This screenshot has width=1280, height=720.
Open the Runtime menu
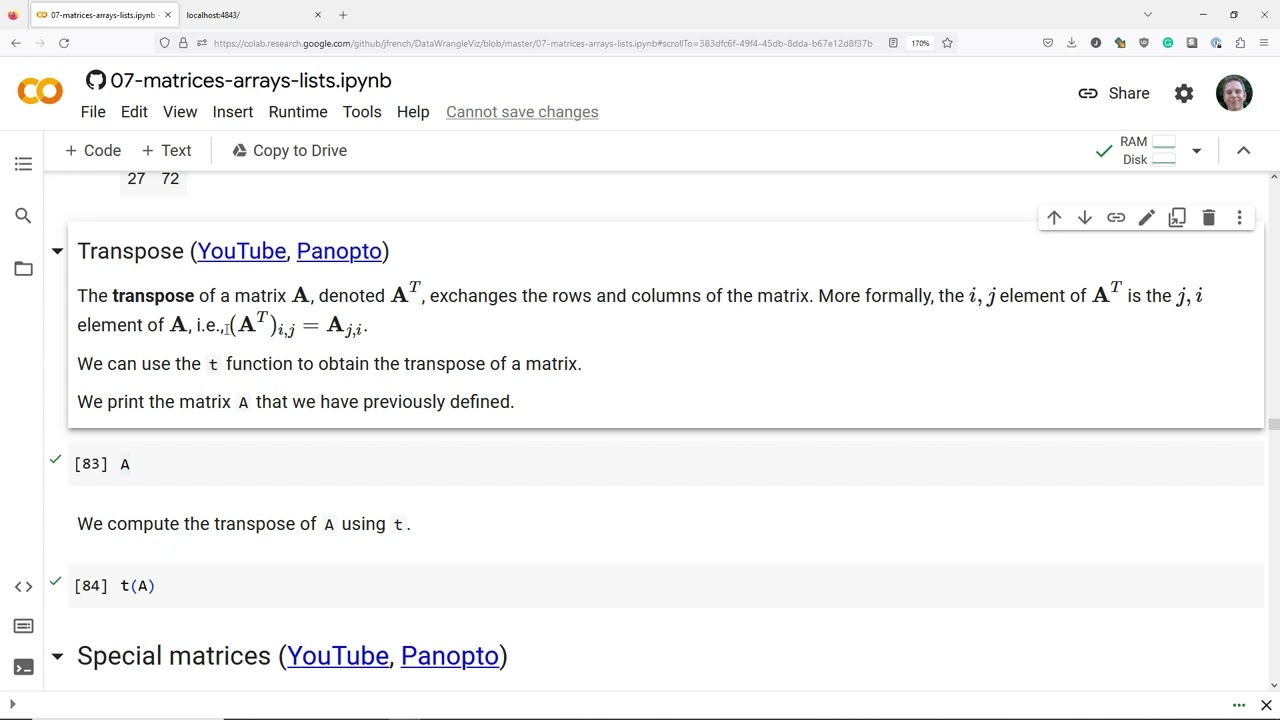click(x=298, y=112)
